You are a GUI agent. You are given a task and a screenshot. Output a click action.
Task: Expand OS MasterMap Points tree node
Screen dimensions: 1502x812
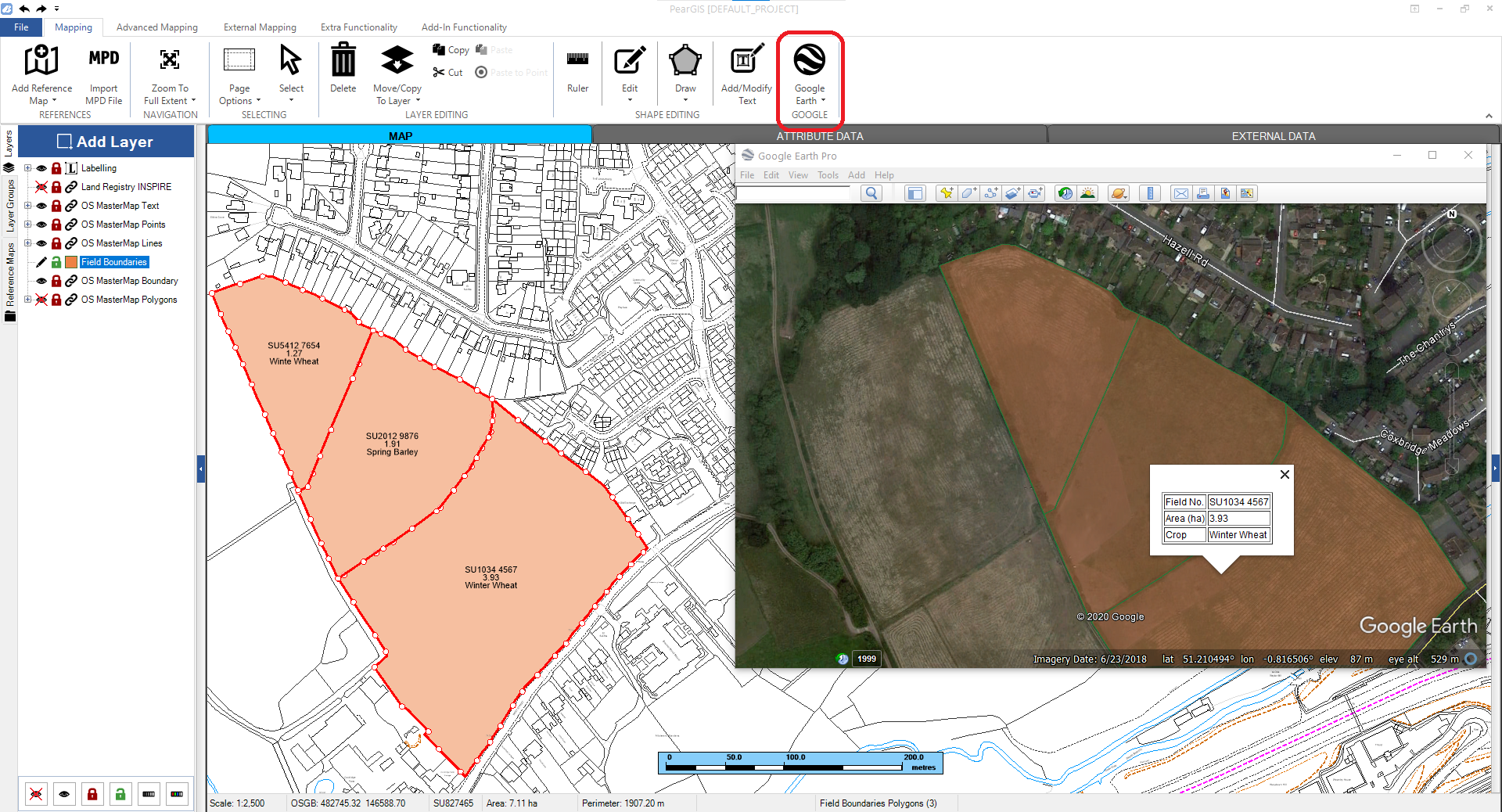(x=27, y=225)
